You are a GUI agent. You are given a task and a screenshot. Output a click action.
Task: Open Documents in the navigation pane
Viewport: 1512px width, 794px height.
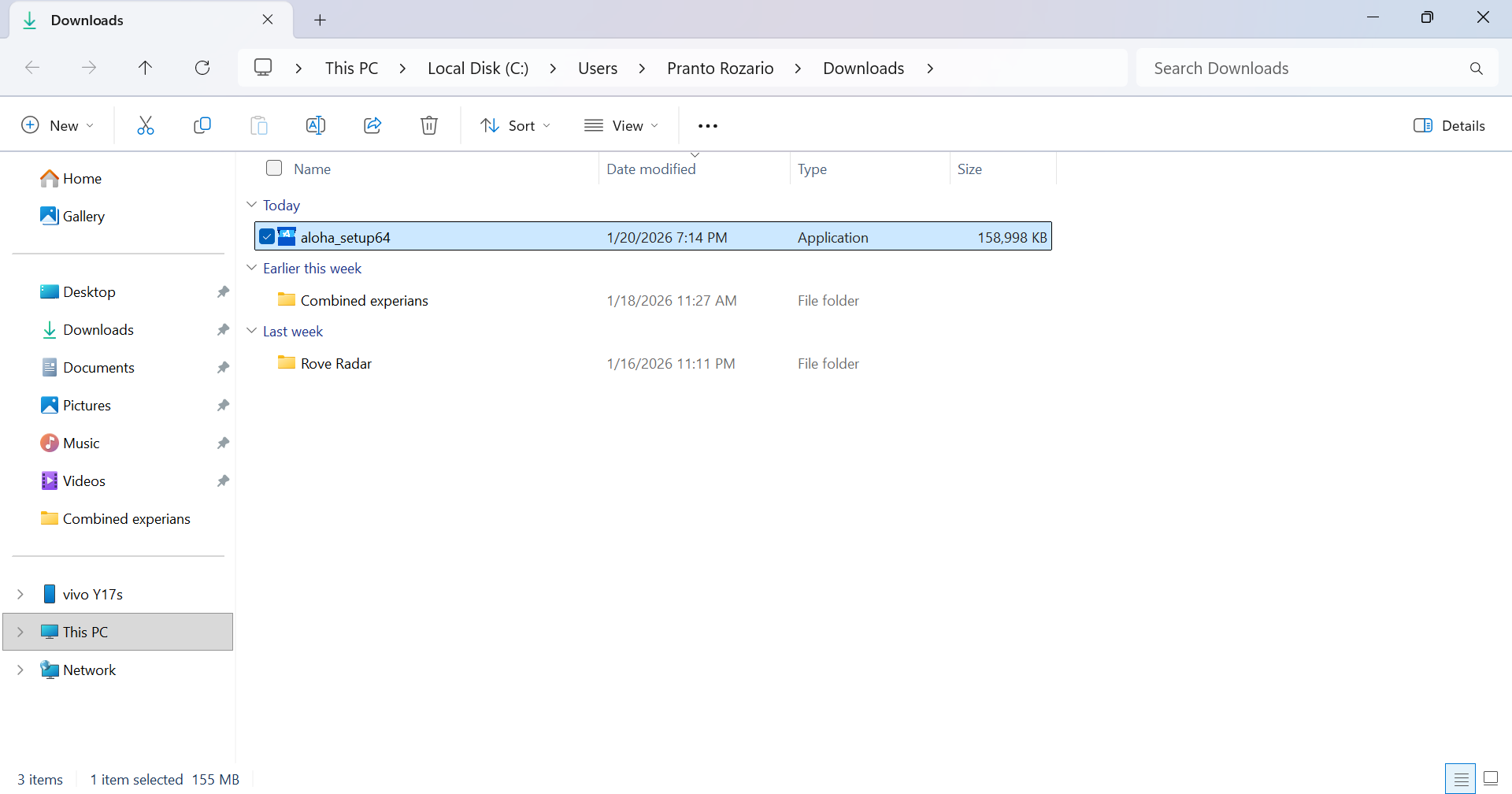(98, 367)
